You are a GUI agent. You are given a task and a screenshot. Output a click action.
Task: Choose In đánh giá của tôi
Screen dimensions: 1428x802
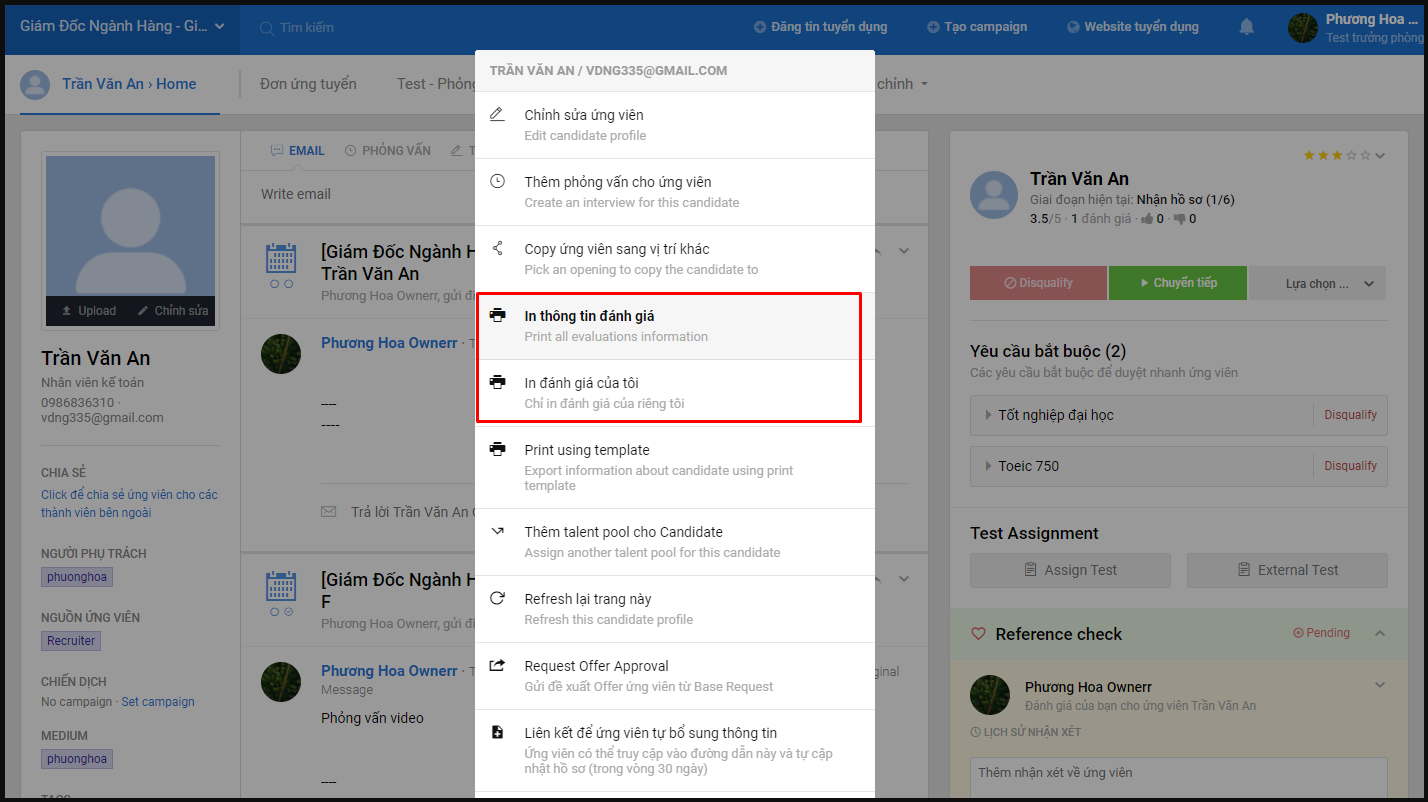675,393
